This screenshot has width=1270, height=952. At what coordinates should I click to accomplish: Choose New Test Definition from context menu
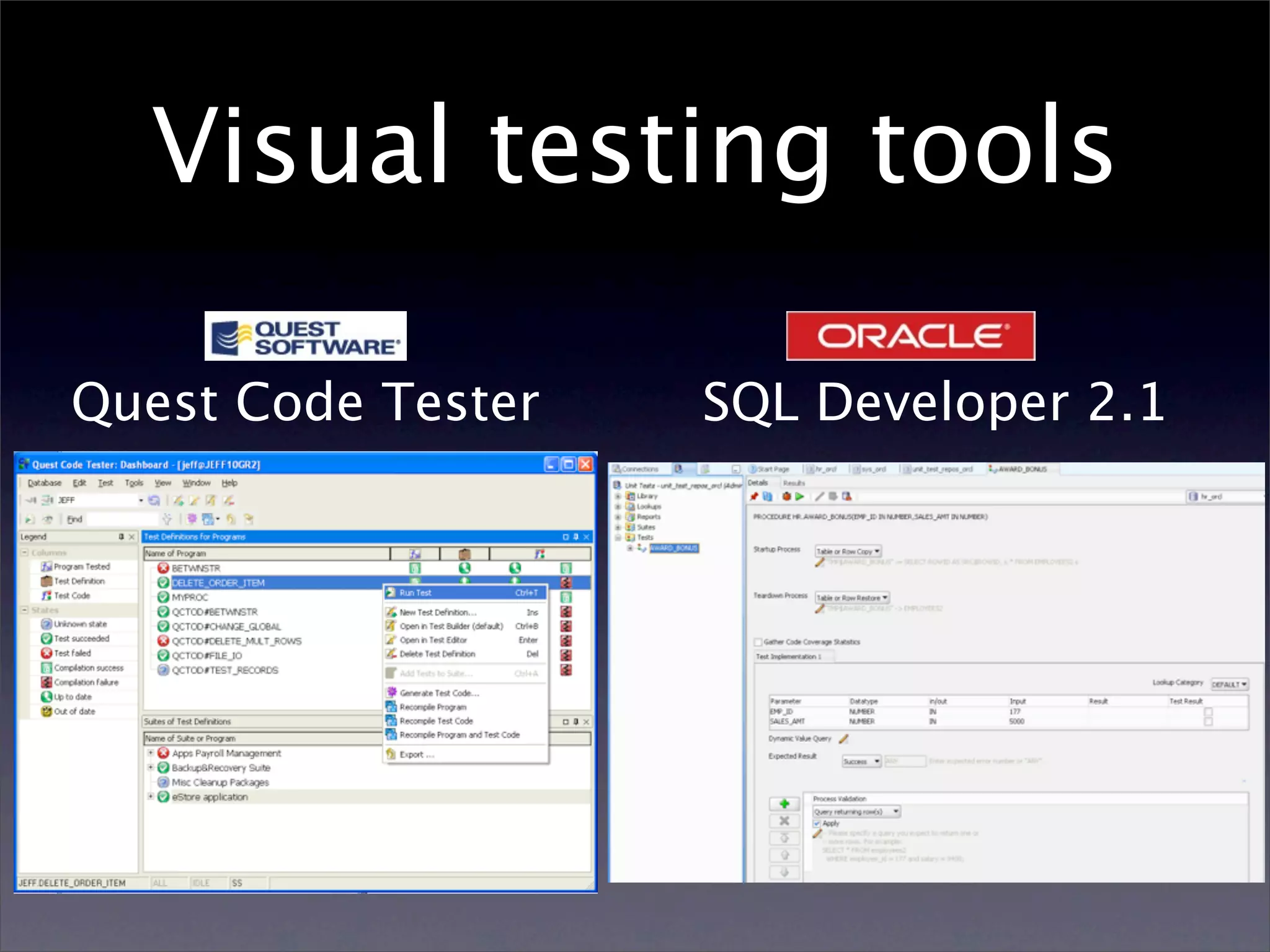465,612
